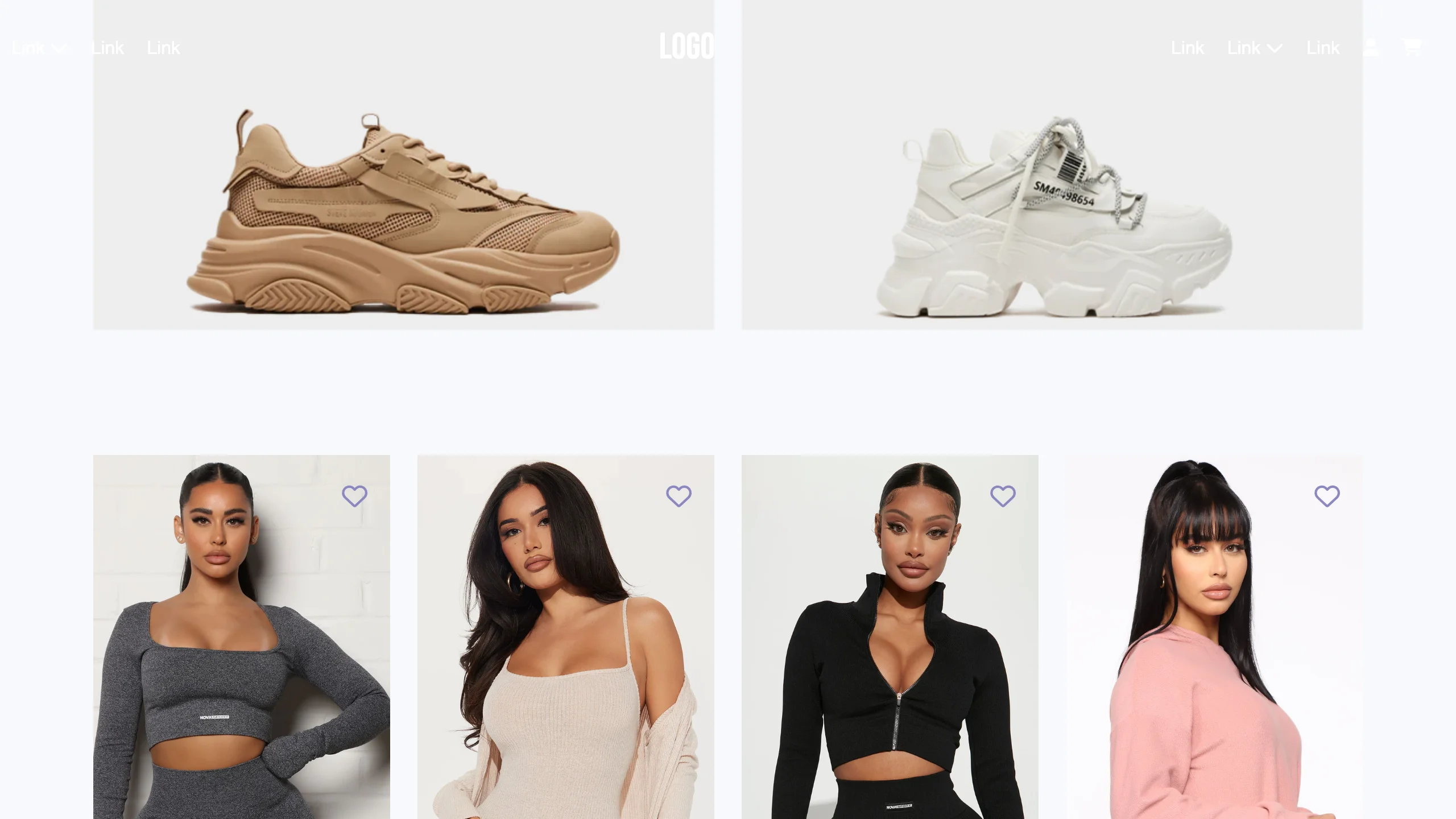Open the last Link before account icon
This screenshot has height=819, width=1456.
point(1323,48)
